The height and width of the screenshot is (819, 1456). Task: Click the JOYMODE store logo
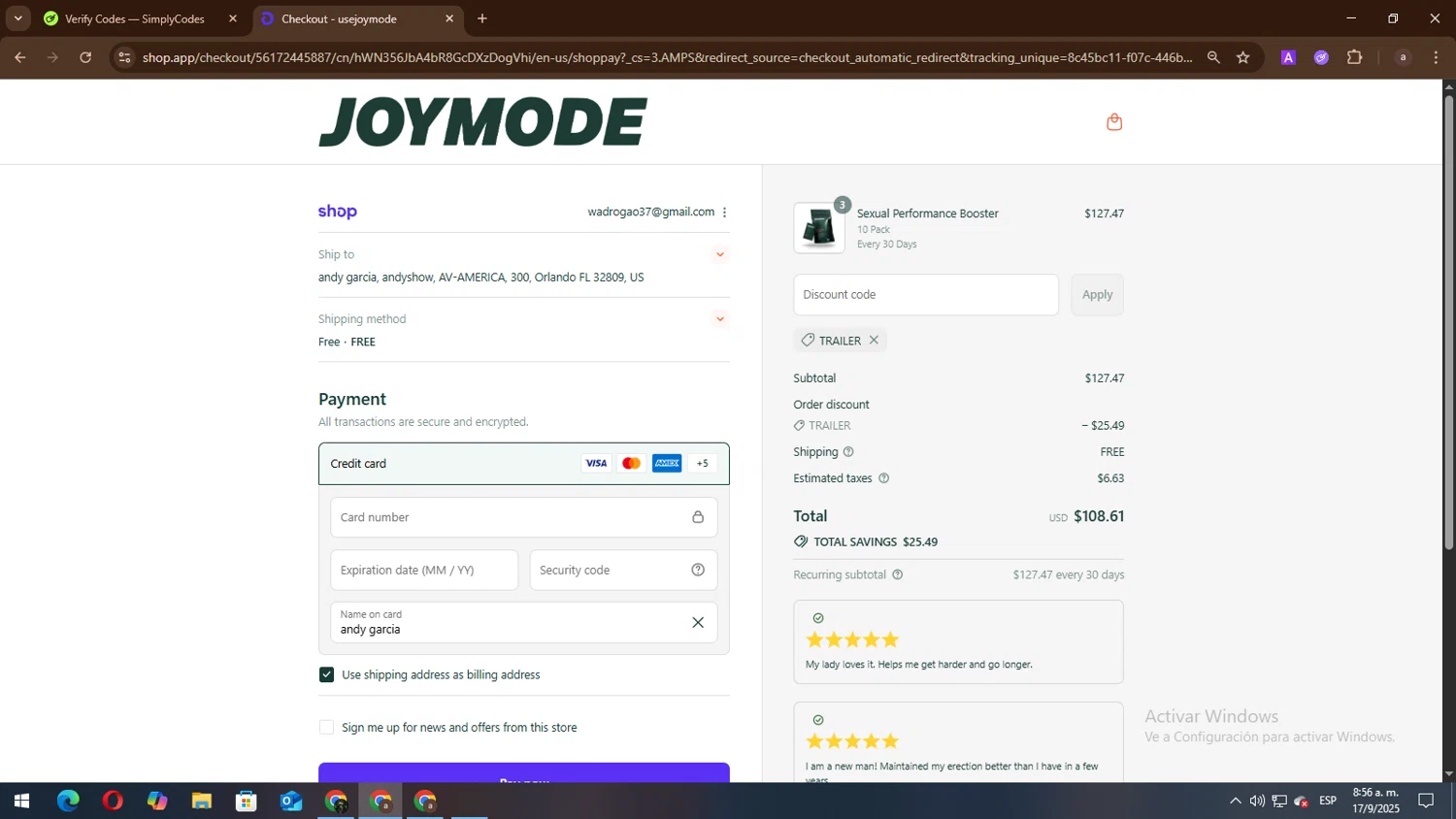(482, 122)
